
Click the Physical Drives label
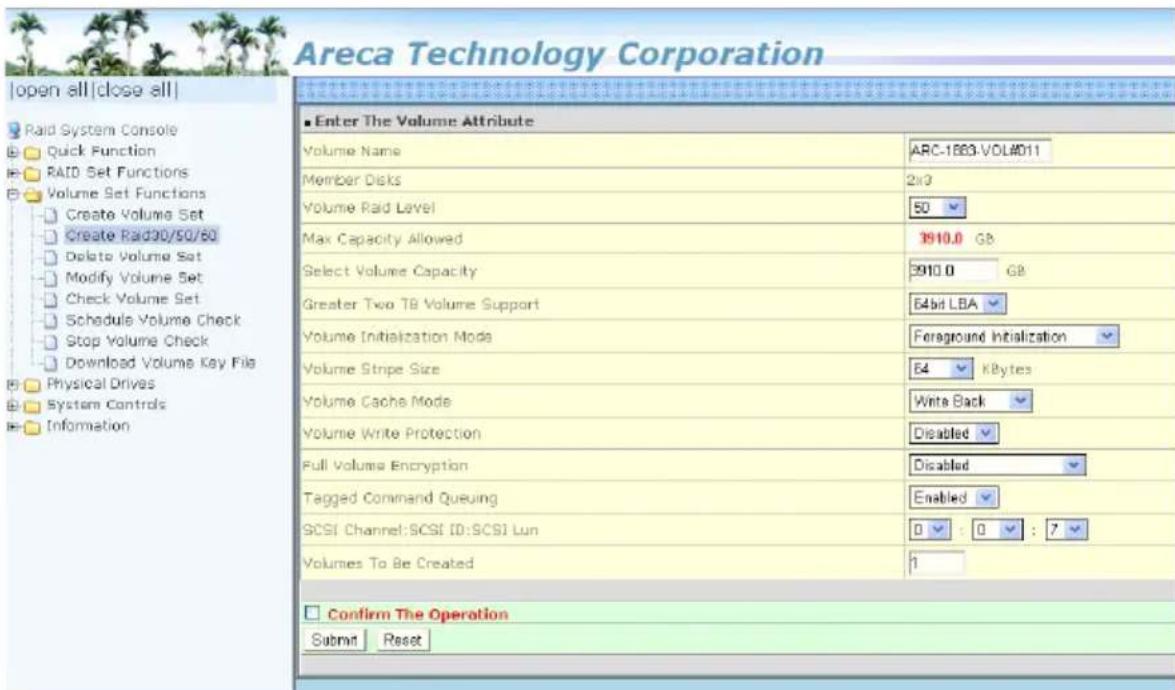100,384
